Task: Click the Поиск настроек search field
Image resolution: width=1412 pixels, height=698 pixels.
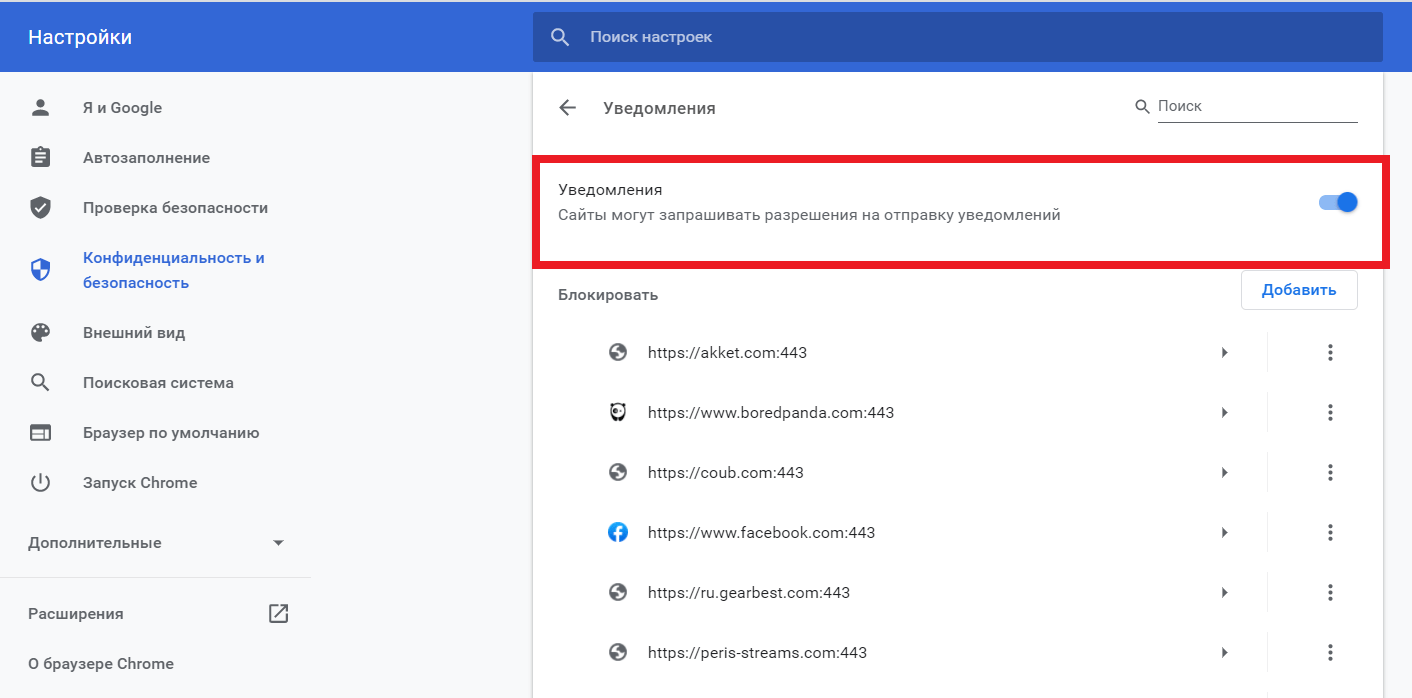Action: (x=960, y=37)
